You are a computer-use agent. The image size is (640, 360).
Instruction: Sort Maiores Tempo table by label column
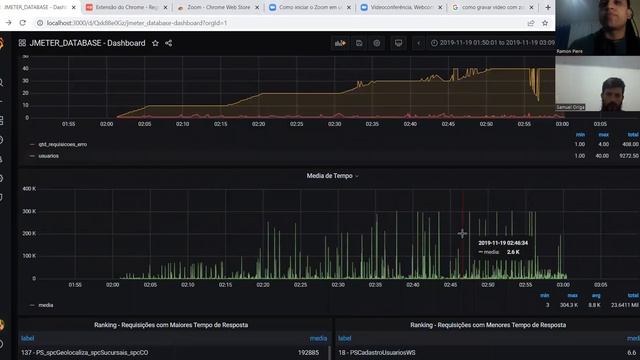(x=27, y=338)
